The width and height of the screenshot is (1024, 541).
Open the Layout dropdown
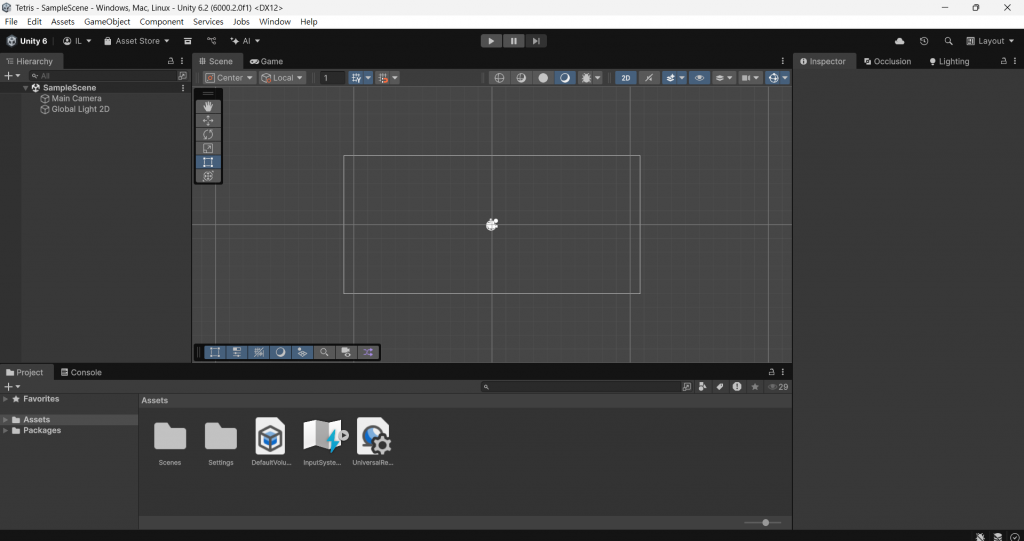(990, 41)
